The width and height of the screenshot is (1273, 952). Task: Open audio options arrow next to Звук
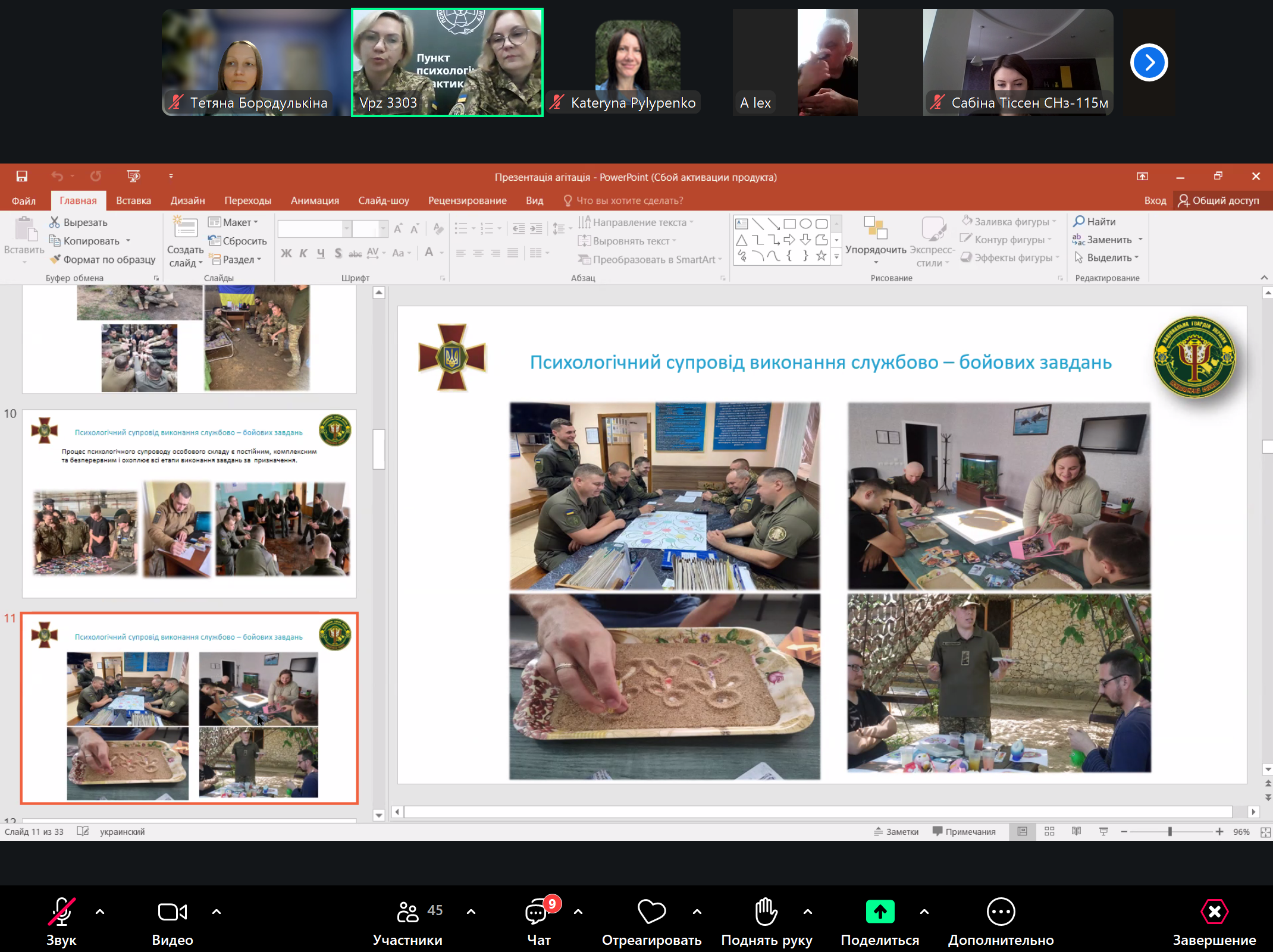[x=100, y=911]
